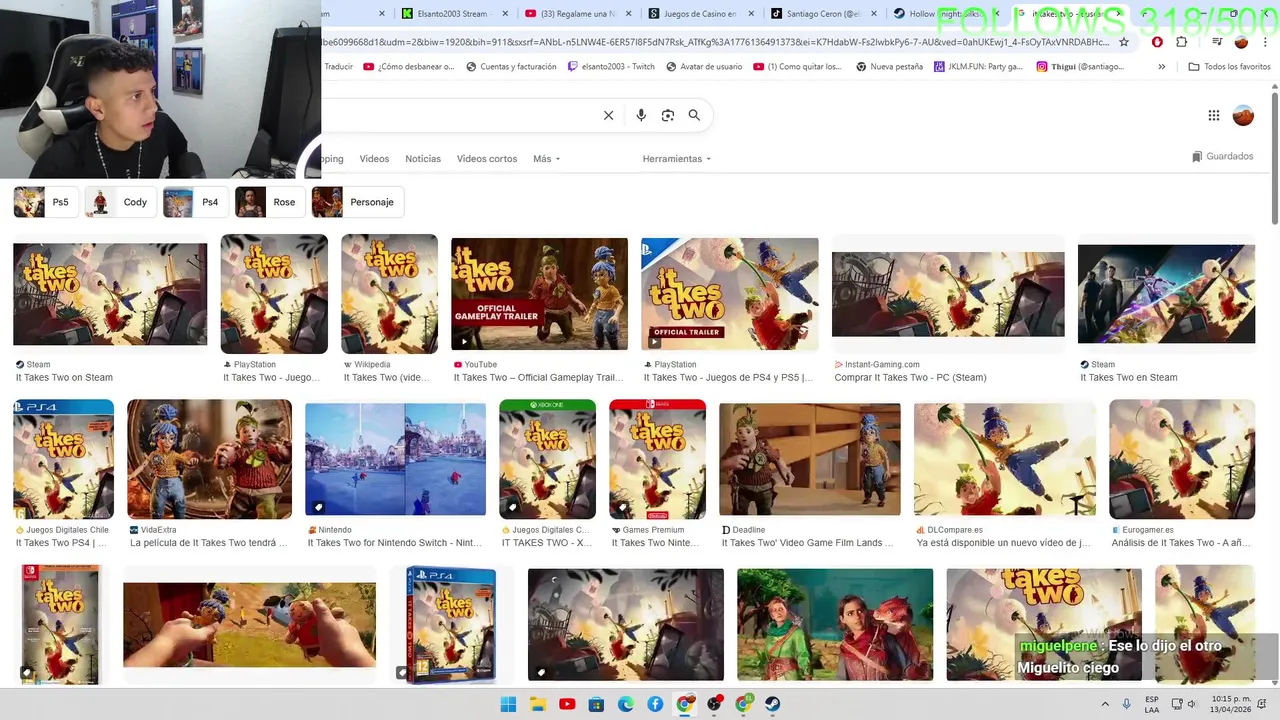Switch to the Videos cortos tab
Screen dimensions: 1280x720
pyautogui.click(x=487, y=159)
